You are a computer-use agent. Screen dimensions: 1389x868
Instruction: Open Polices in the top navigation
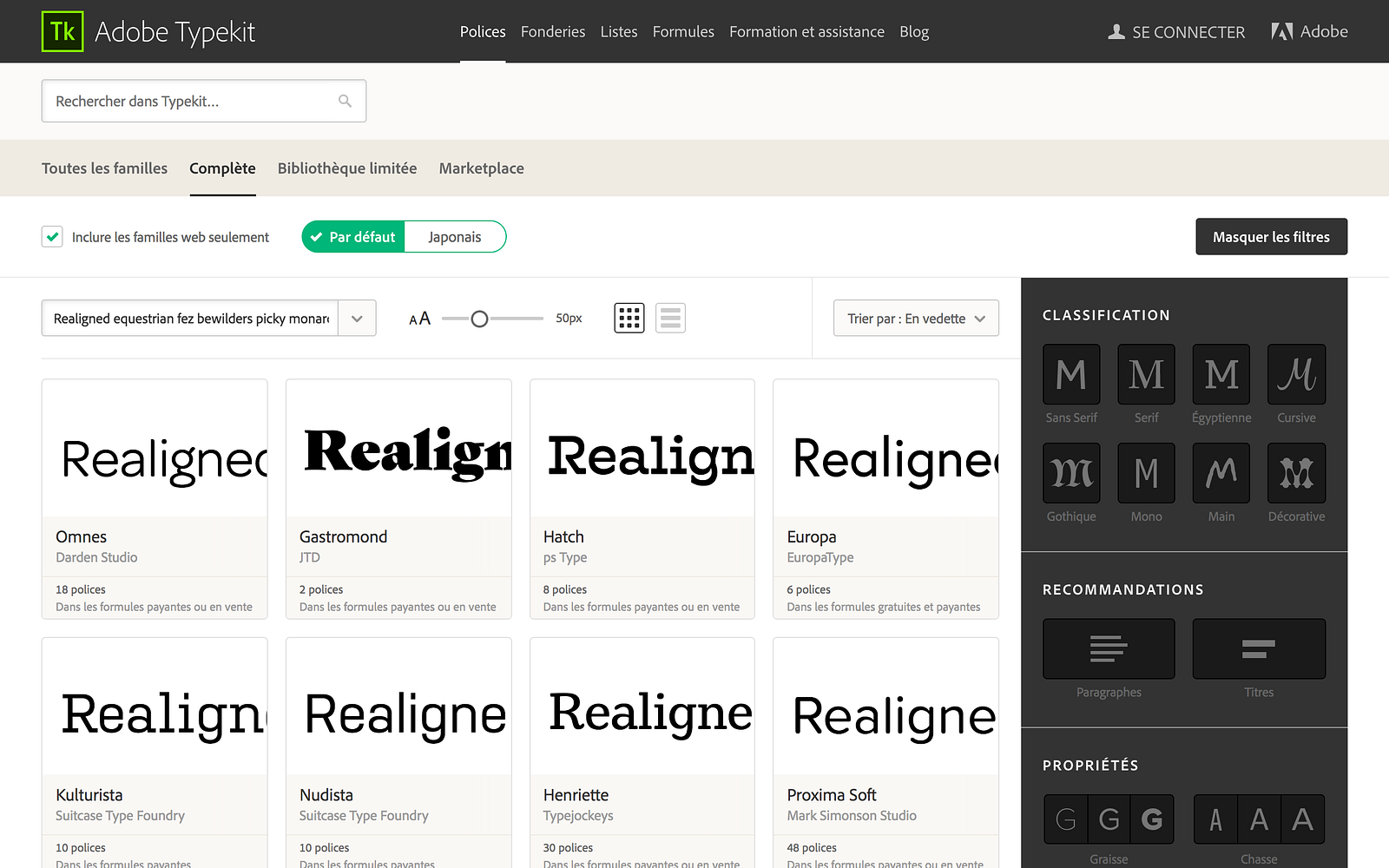tap(483, 32)
